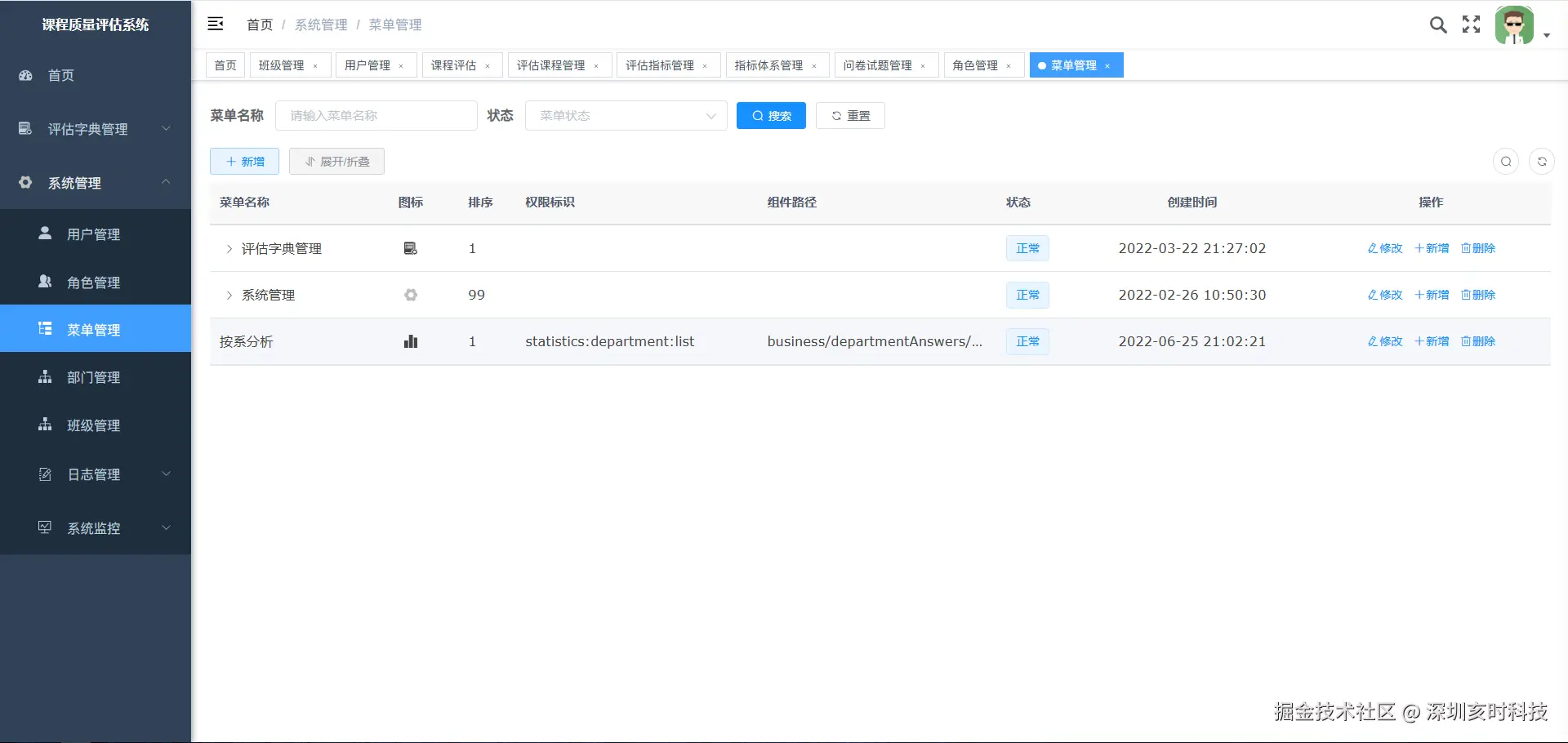1568x743 pixels.
Task: Close the 问卷试题管理 tab
Action: click(x=923, y=66)
